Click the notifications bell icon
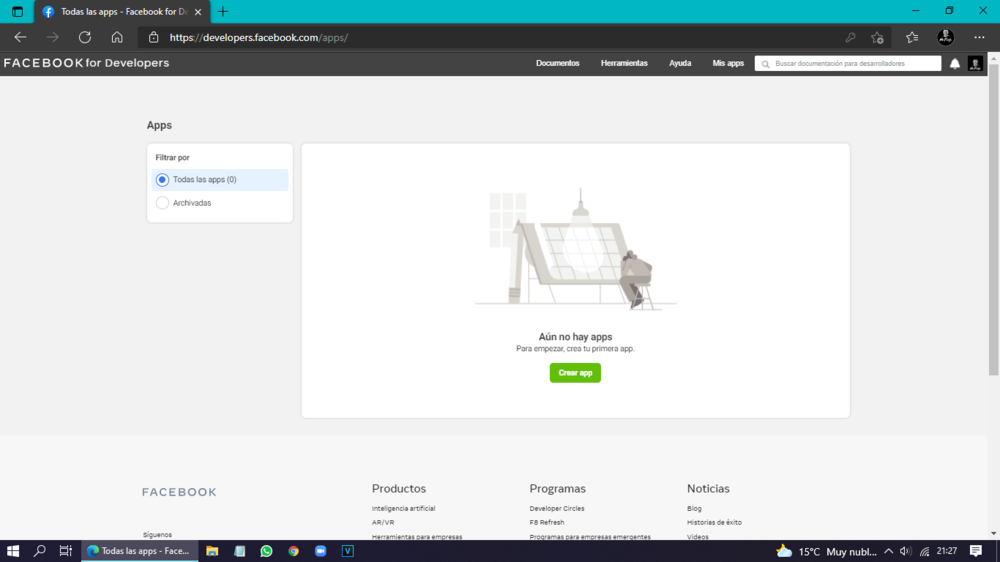This screenshot has width=1000, height=562. point(954,63)
